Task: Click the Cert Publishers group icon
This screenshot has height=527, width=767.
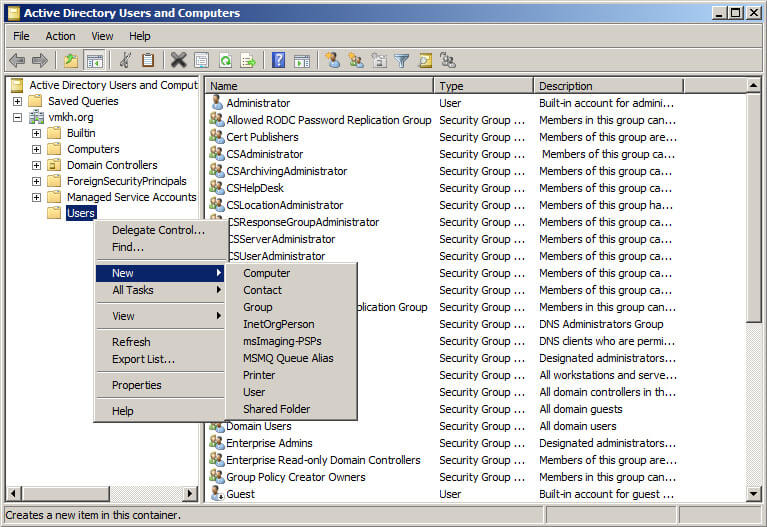Action: click(x=217, y=137)
